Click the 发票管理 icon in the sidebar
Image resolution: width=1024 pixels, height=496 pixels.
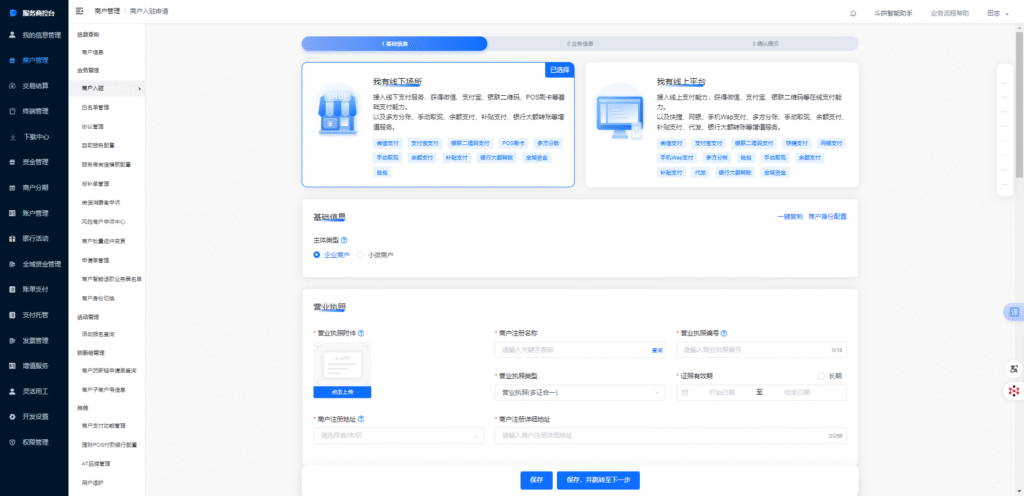[x=12, y=340]
